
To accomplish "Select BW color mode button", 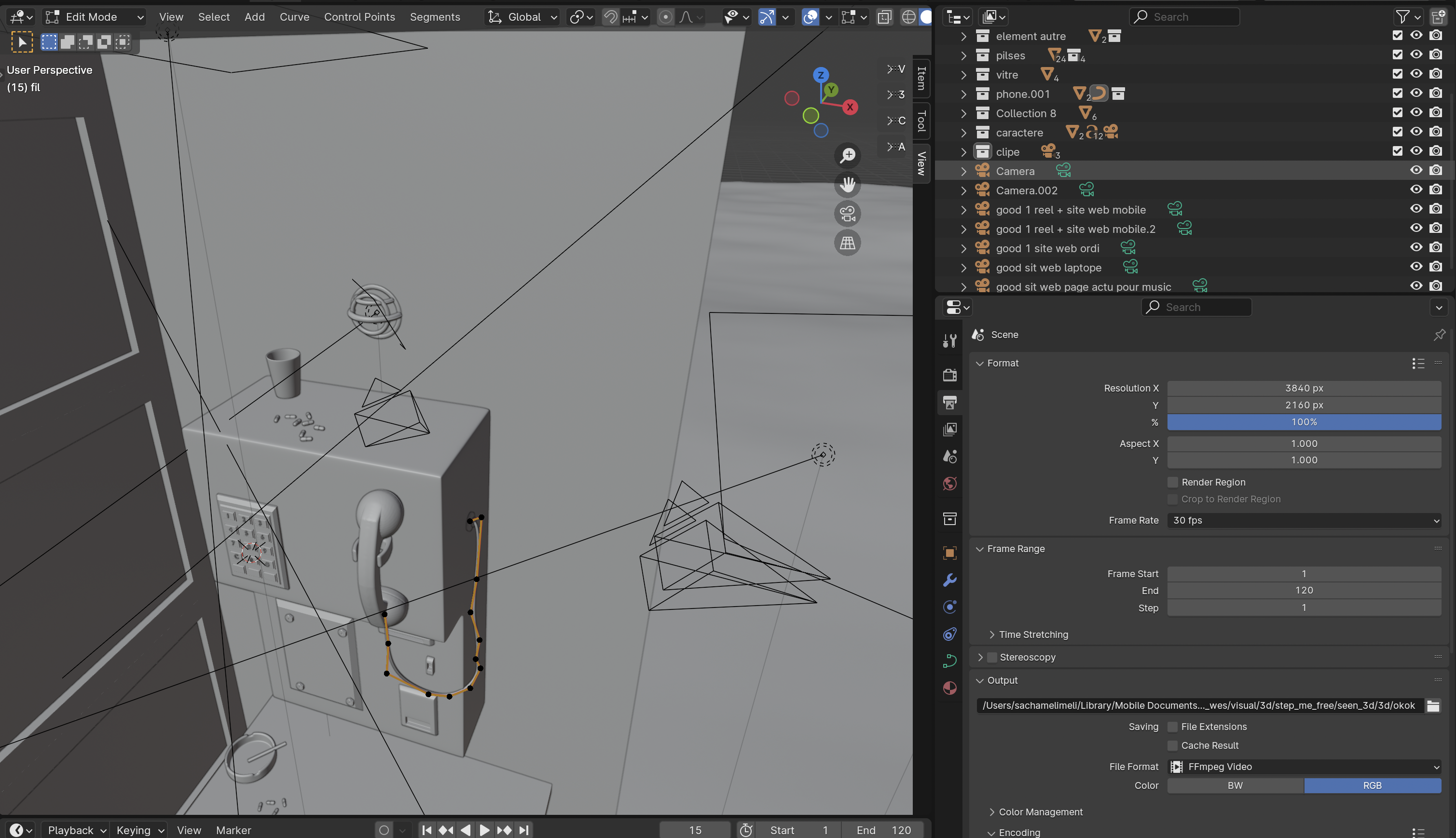I will (1235, 785).
